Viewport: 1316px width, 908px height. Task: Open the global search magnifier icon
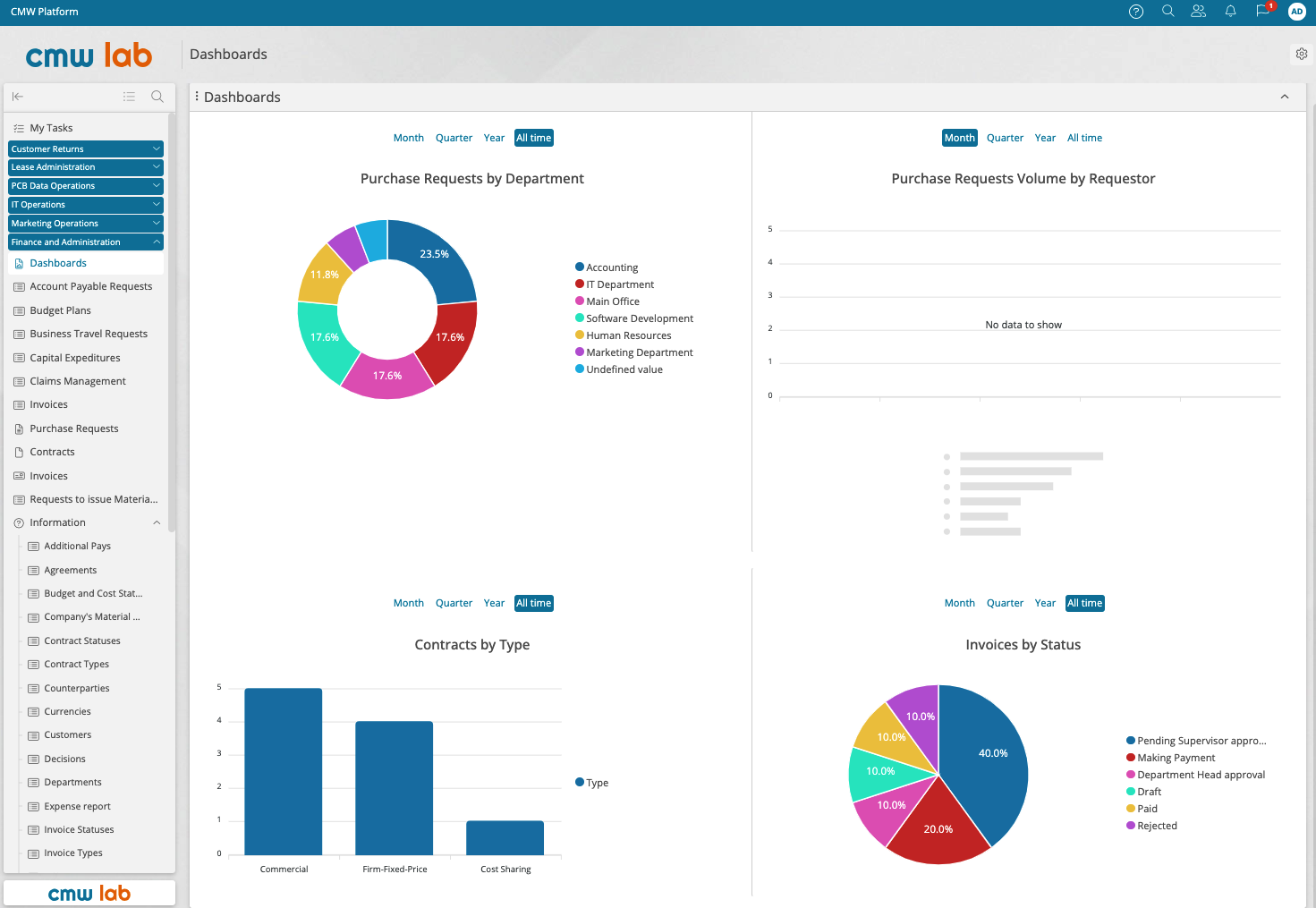coord(1167,12)
